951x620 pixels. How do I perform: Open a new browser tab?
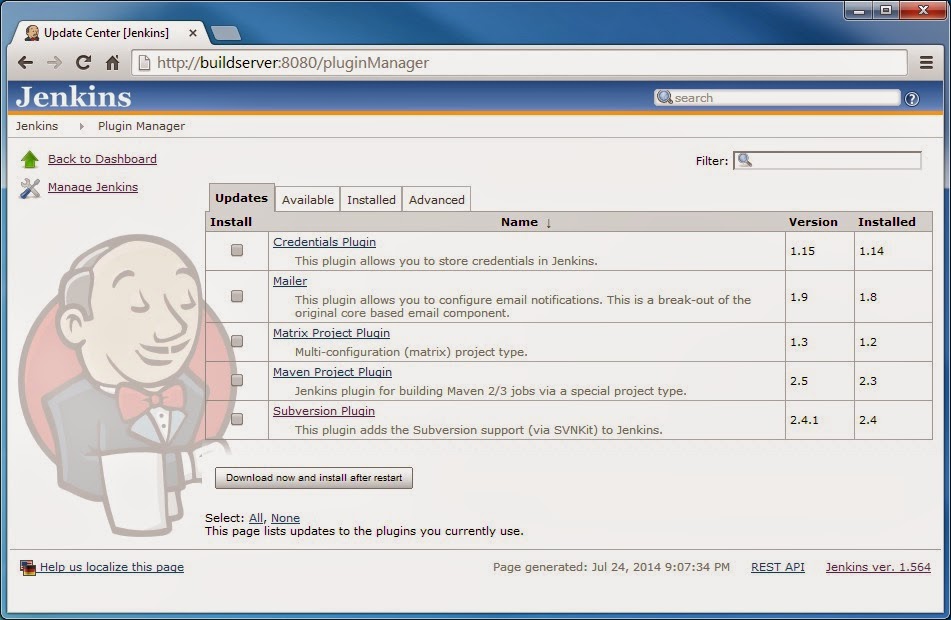click(x=226, y=33)
